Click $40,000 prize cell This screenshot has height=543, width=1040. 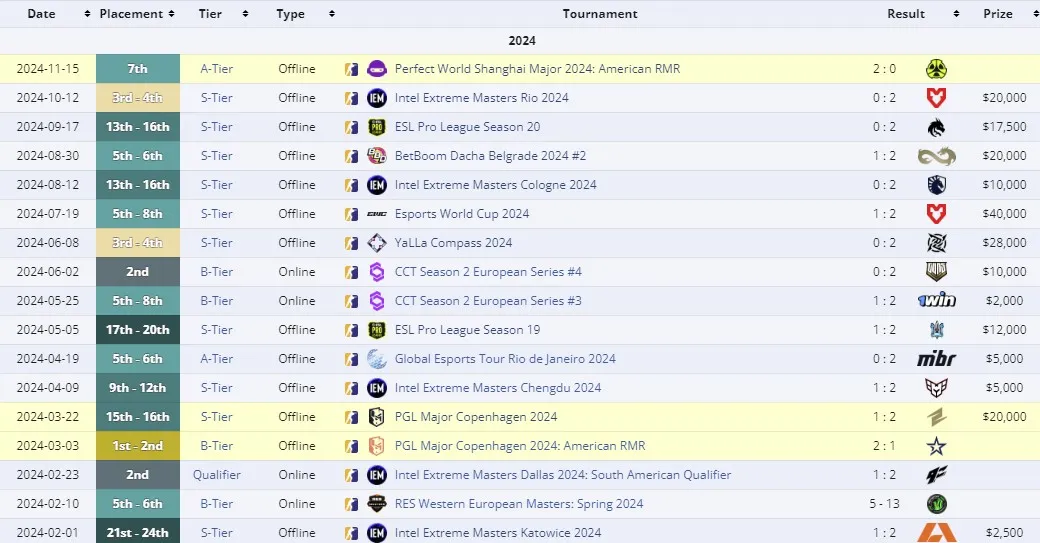(1004, 214)
